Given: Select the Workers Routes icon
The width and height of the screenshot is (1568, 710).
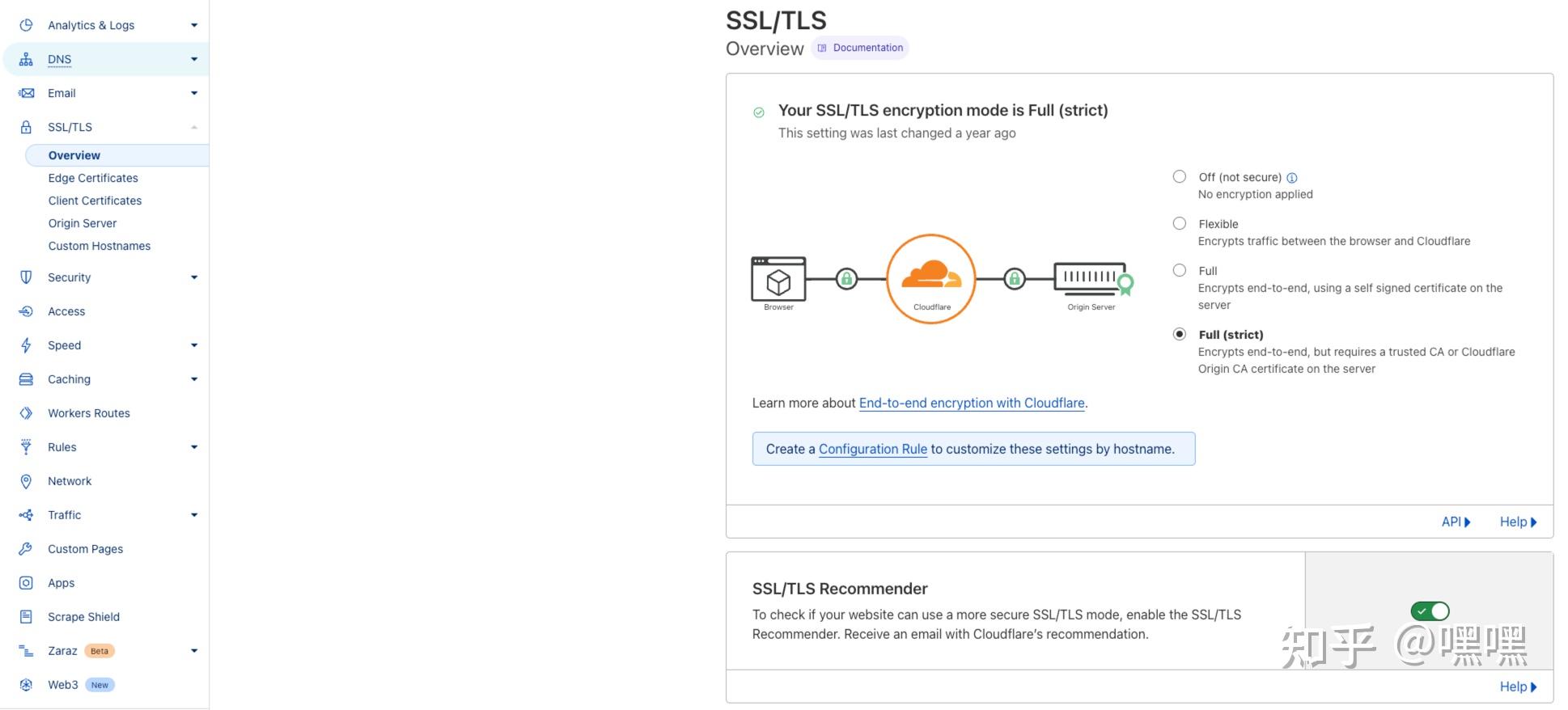Looking at the screenshot, I should (26, 413).
